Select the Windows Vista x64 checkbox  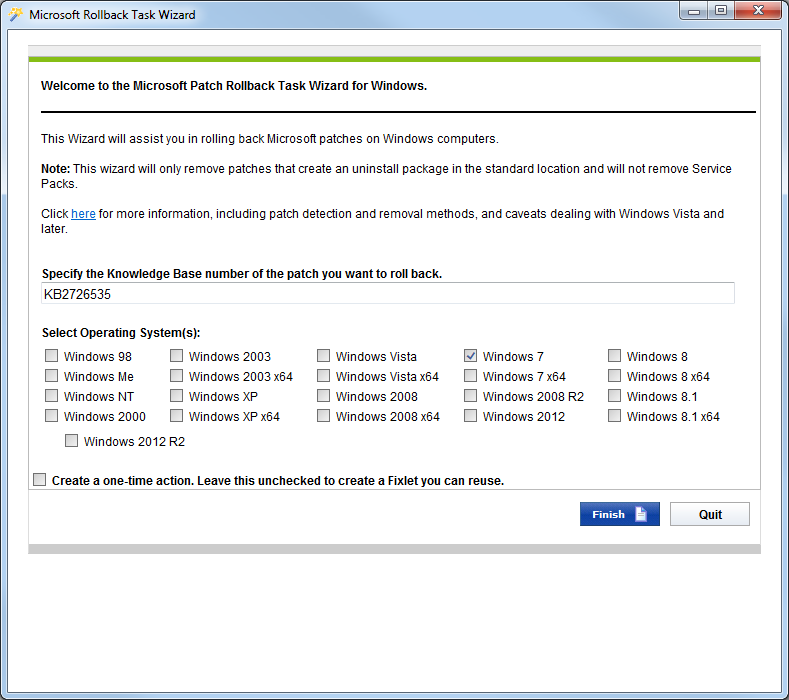coord(324,376)
